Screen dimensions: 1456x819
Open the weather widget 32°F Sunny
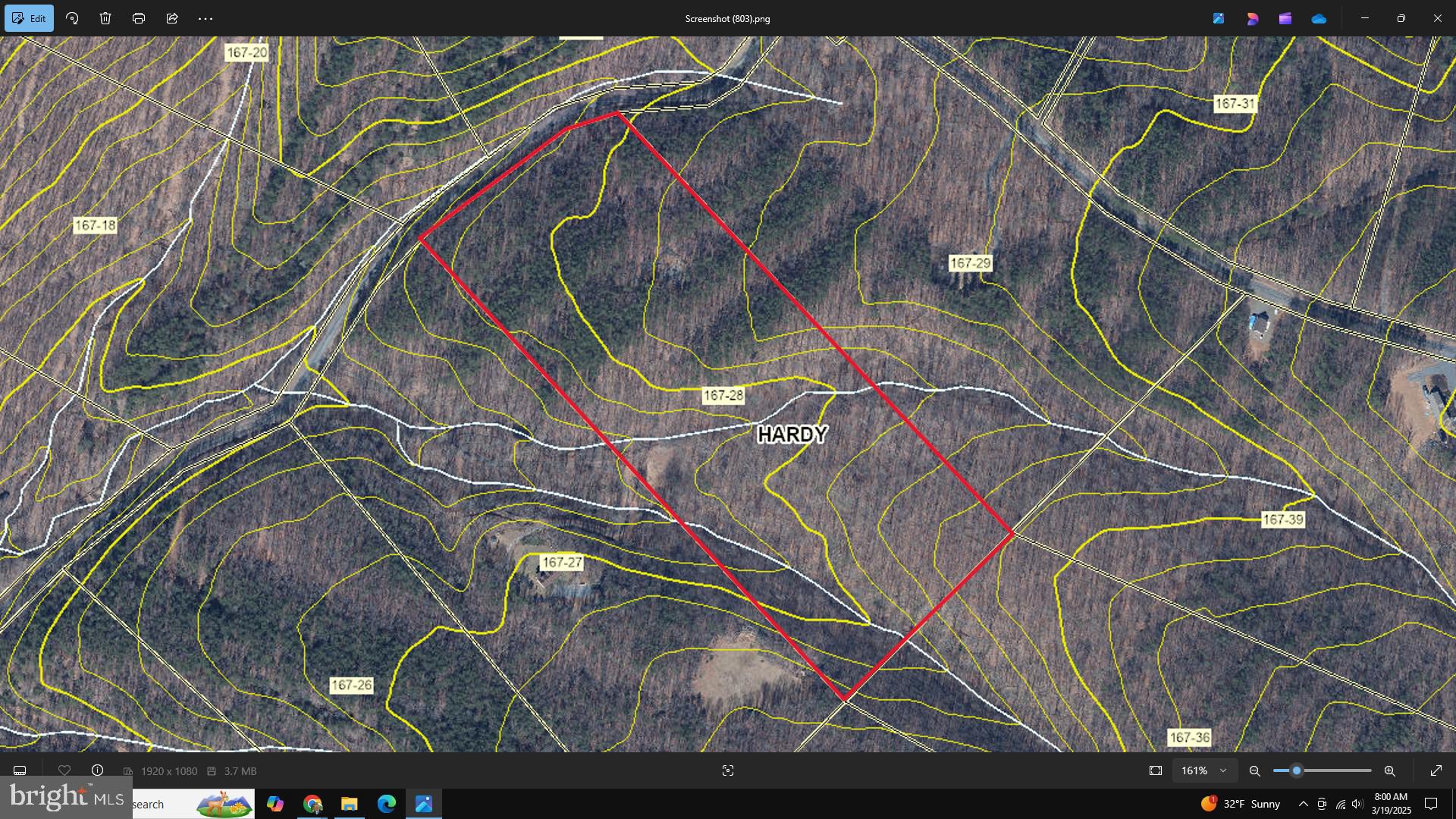pyautogui.click(x=1240, y=804)
